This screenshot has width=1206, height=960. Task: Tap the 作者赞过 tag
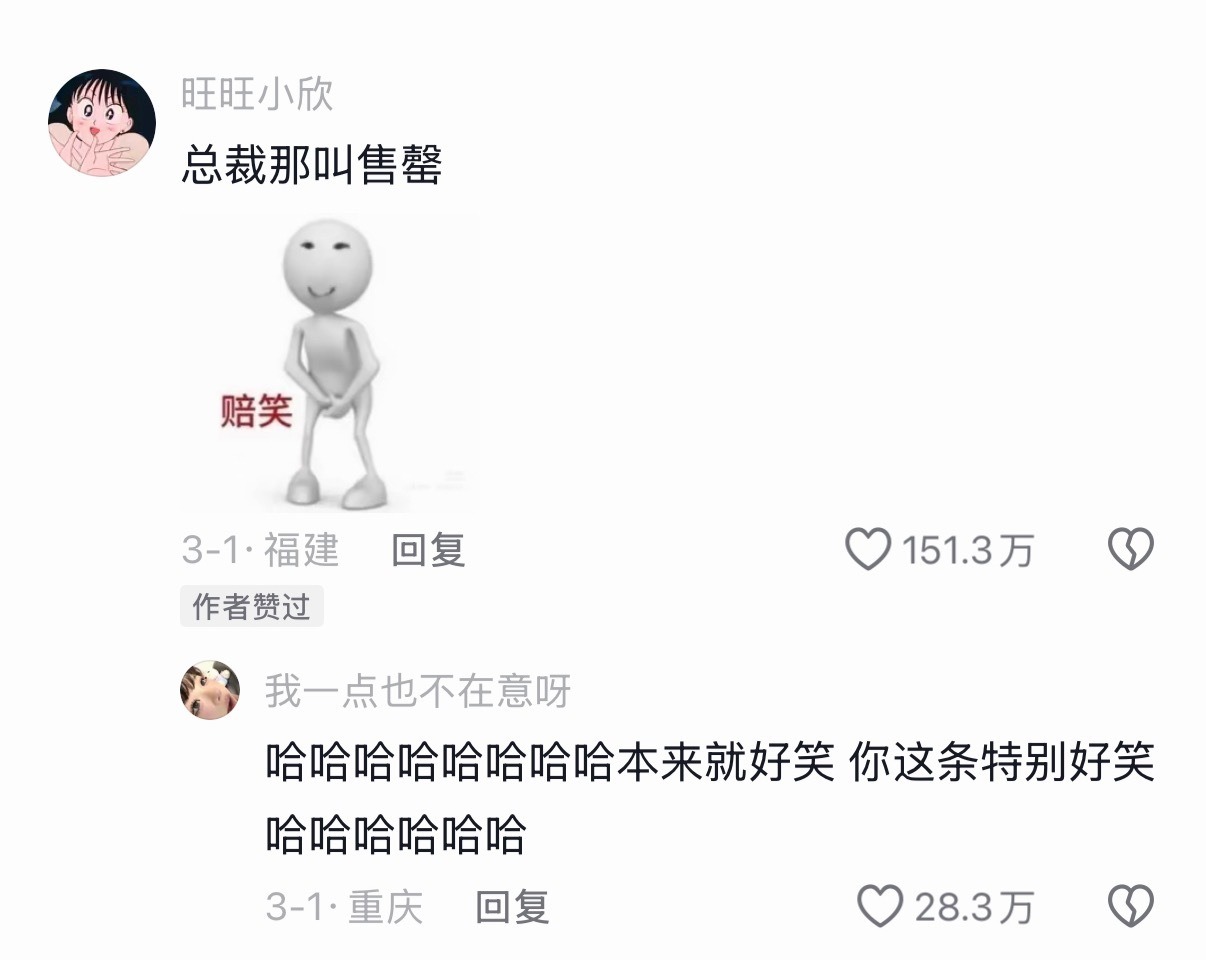252,606
